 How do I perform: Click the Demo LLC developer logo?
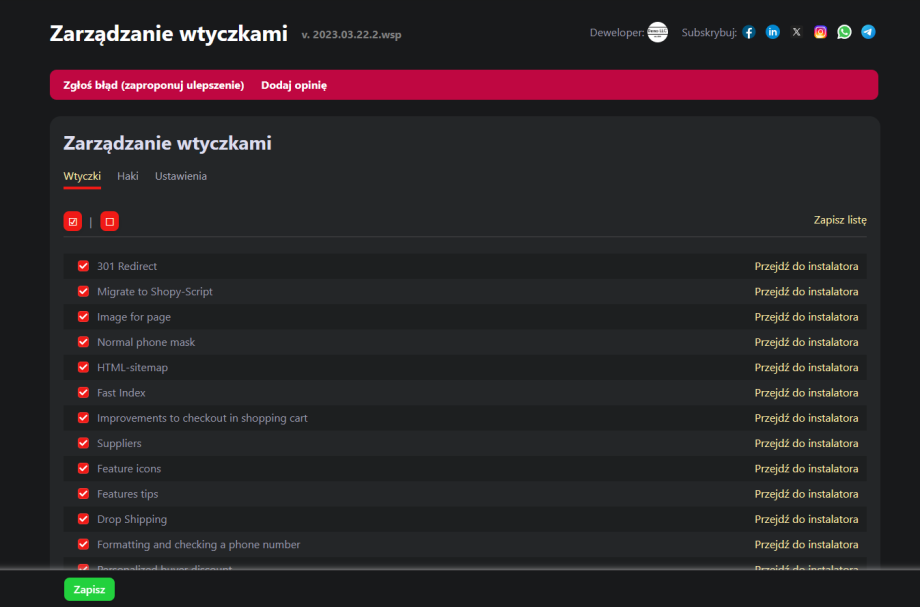pos(658,32)
